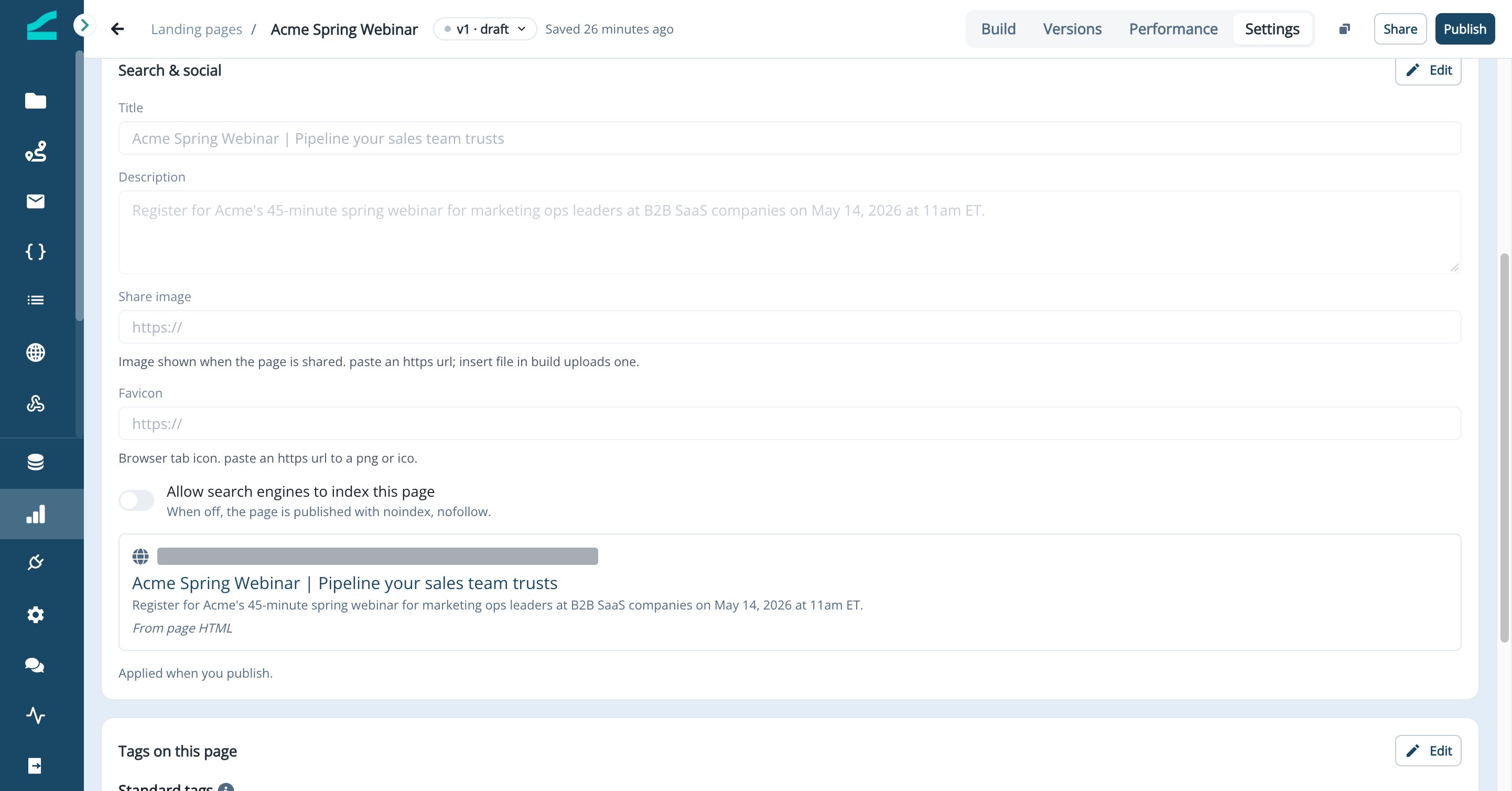Open the Landing pages breadcrumb link
The width and height of the screenshot is (1512, 791).
197,29
